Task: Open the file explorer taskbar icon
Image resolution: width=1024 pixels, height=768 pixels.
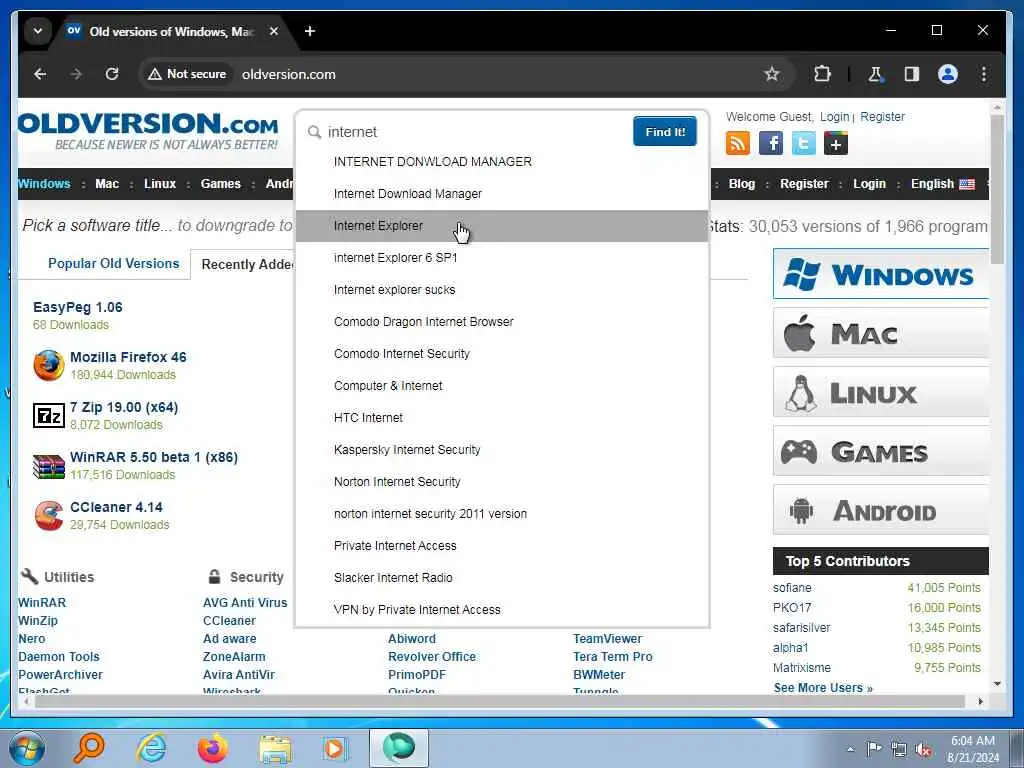Action: (x=275, y=748)
